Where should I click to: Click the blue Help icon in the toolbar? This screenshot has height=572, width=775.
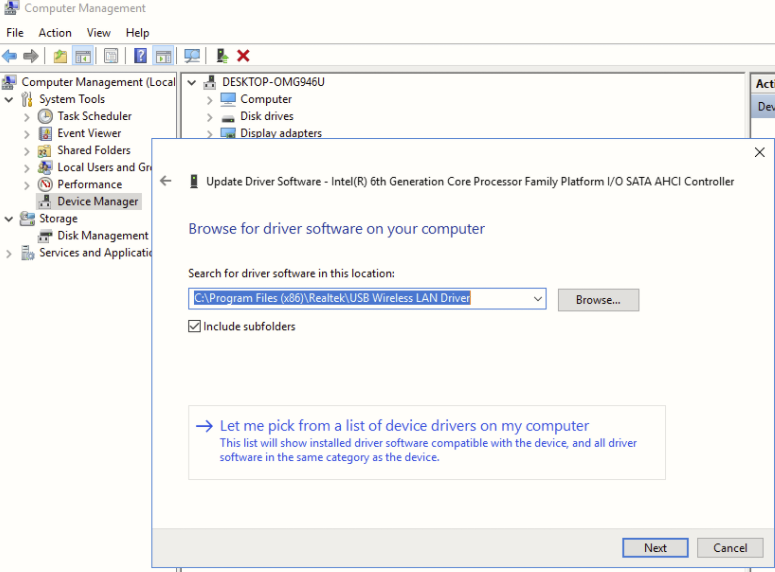[141, 56]
